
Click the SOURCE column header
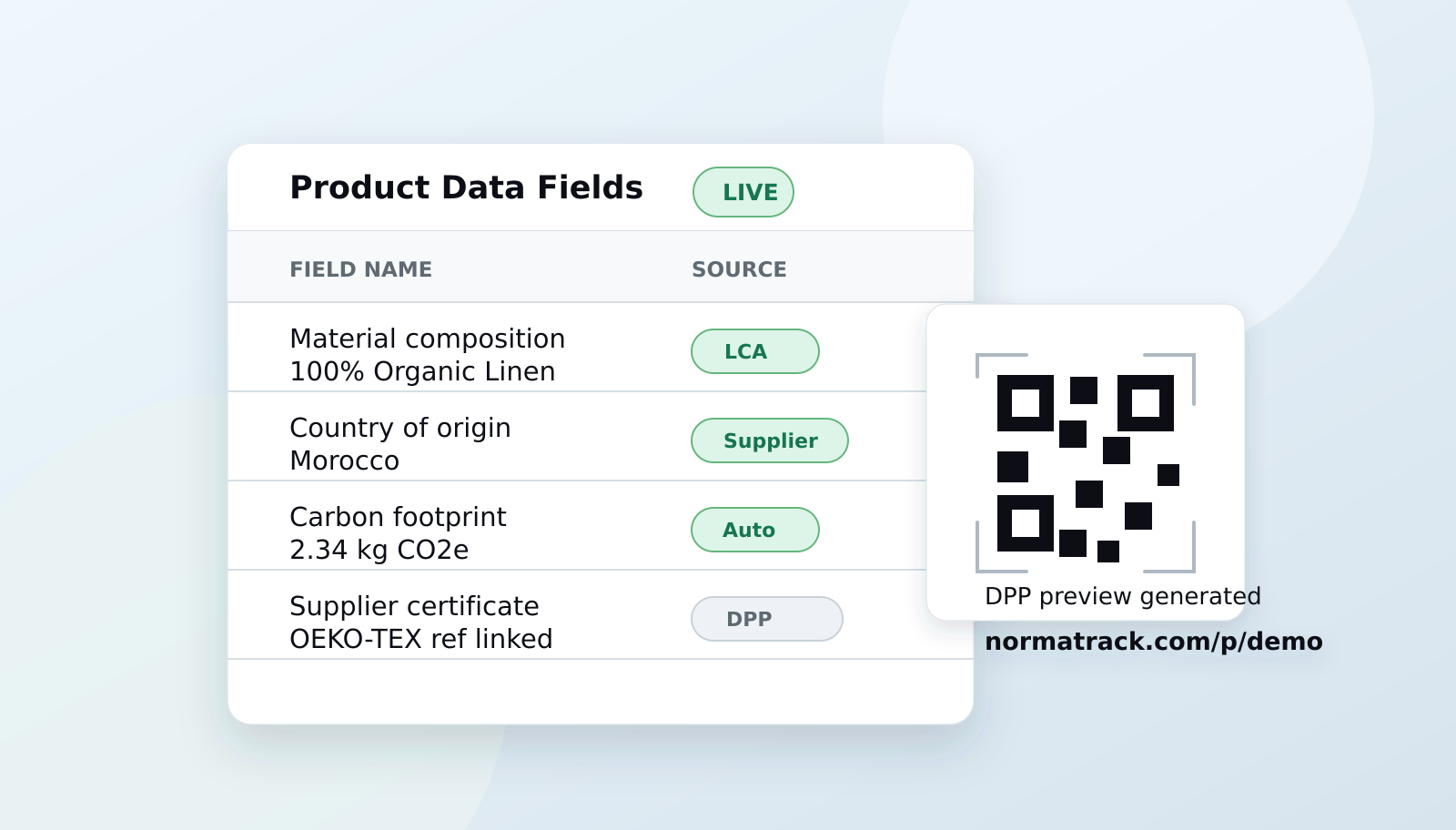(x=739, y=269)
